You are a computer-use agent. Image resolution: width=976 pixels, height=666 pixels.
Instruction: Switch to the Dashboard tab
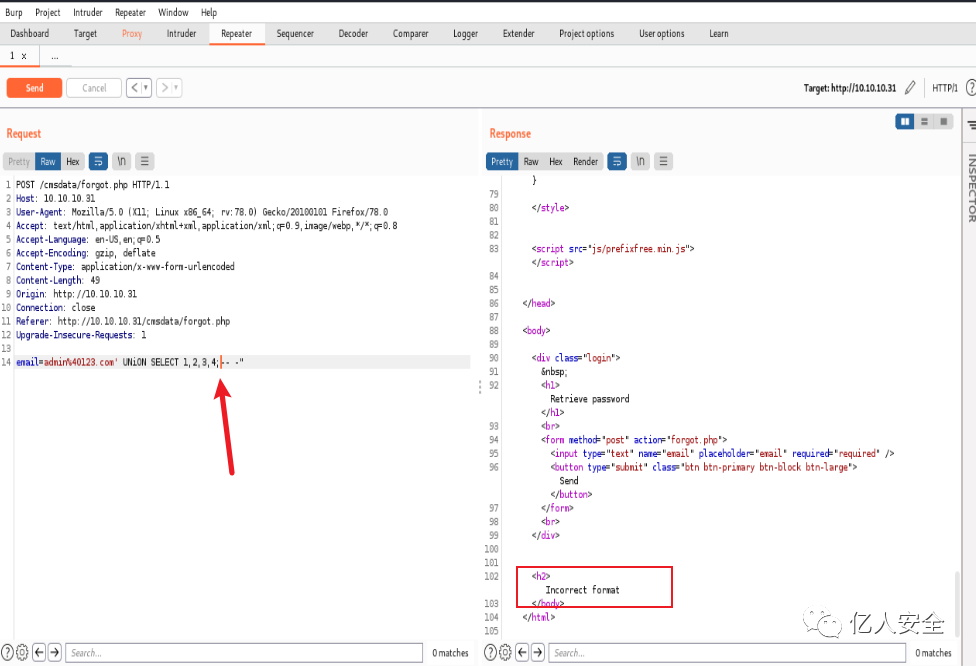30,34
